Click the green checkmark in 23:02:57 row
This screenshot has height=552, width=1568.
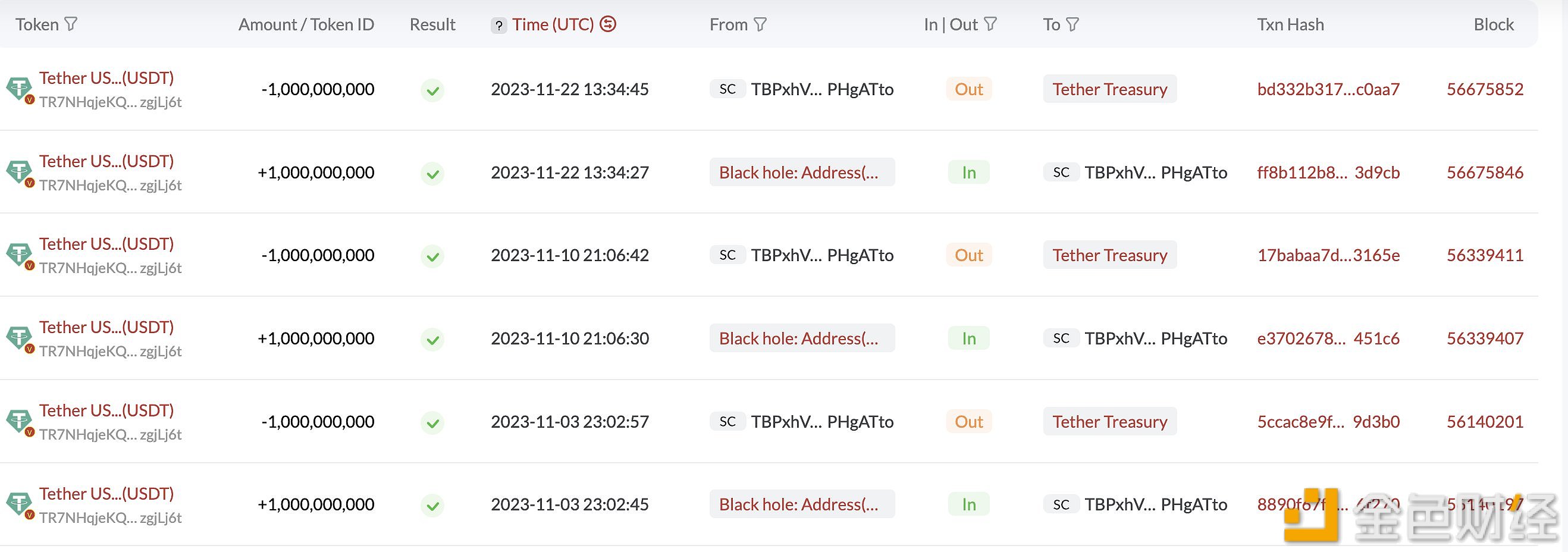point(432,422)
